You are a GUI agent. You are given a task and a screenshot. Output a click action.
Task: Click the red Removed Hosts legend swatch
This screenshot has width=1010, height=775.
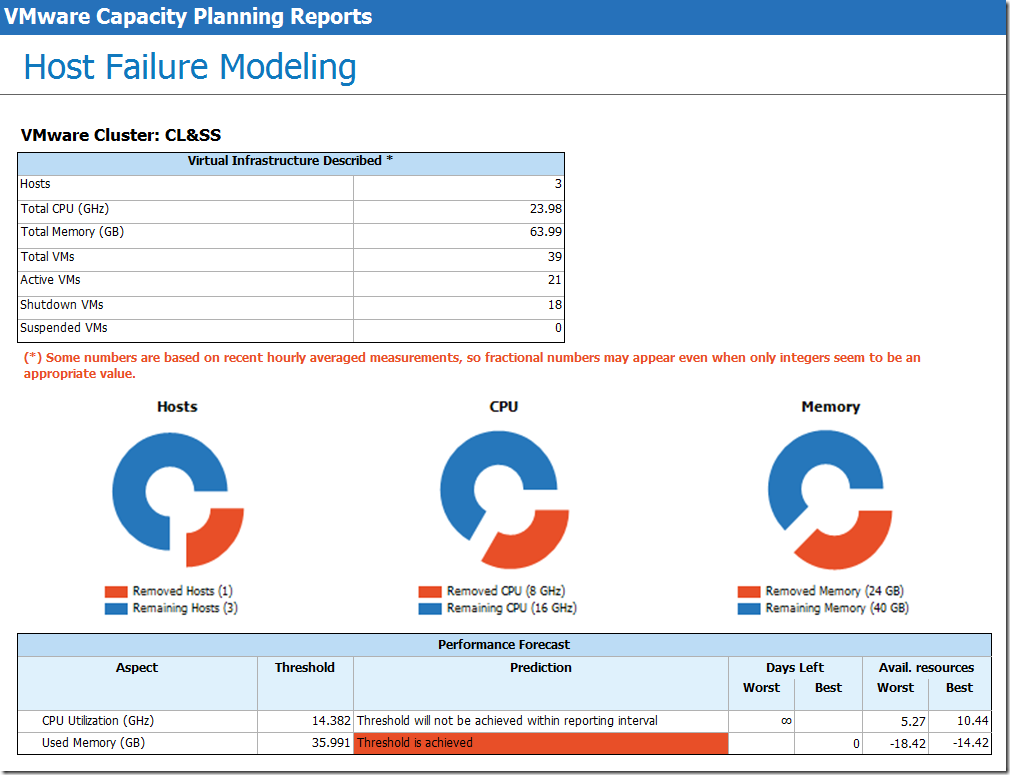[116, 591]
